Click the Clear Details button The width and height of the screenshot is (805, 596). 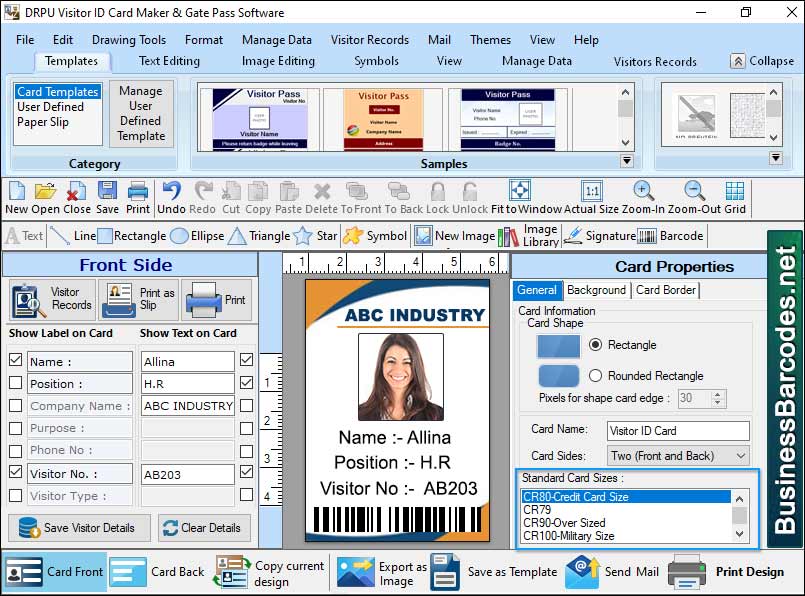pos(204,528)
